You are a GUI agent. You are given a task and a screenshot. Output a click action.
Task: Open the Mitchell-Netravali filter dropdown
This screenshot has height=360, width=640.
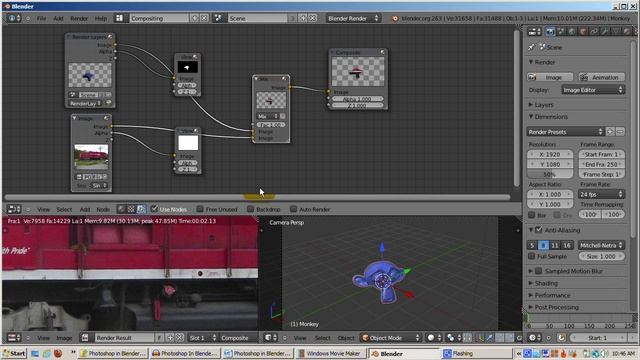tap(601, 245)
